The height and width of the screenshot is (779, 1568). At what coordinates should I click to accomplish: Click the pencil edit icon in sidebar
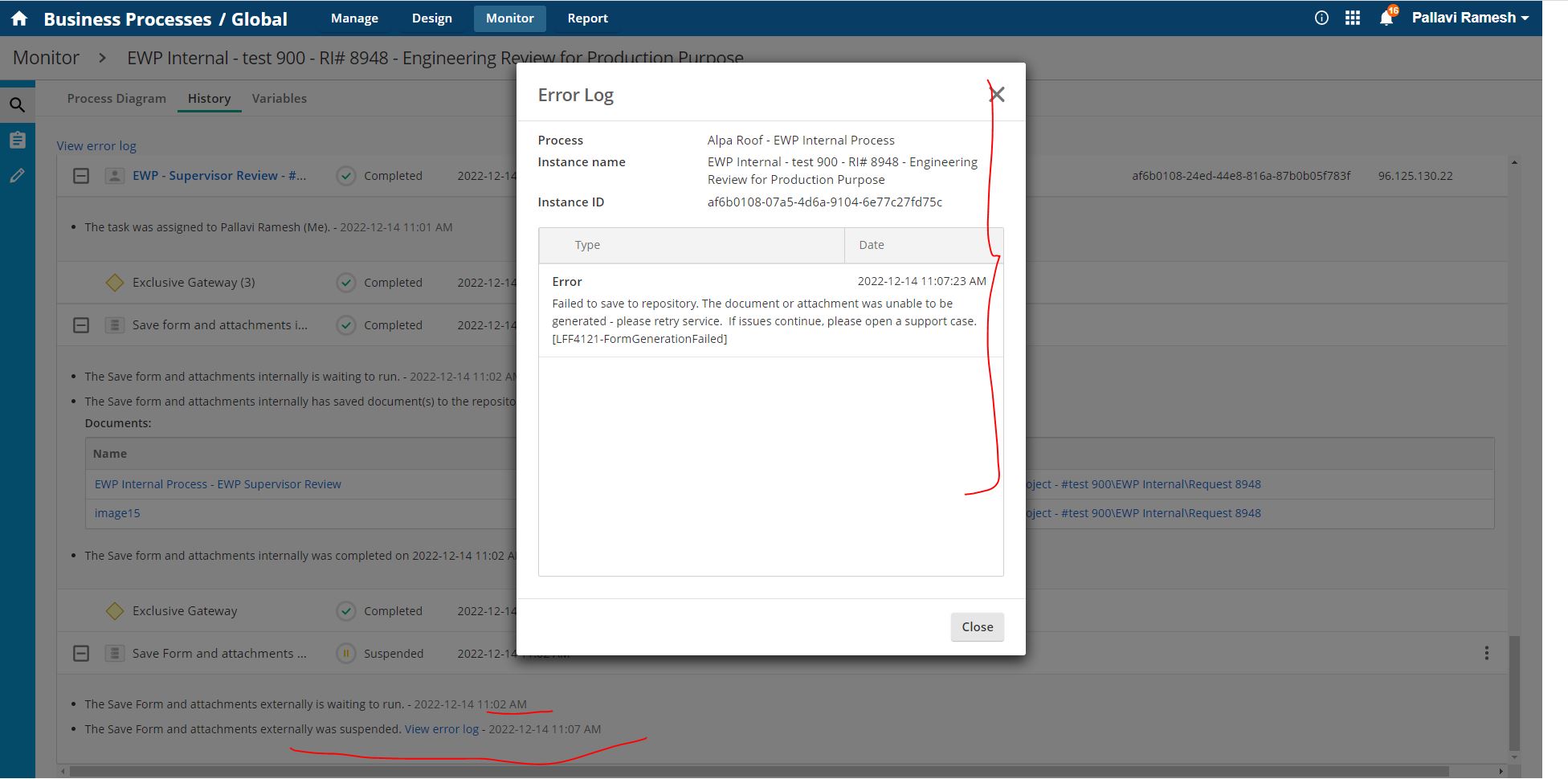17,176
